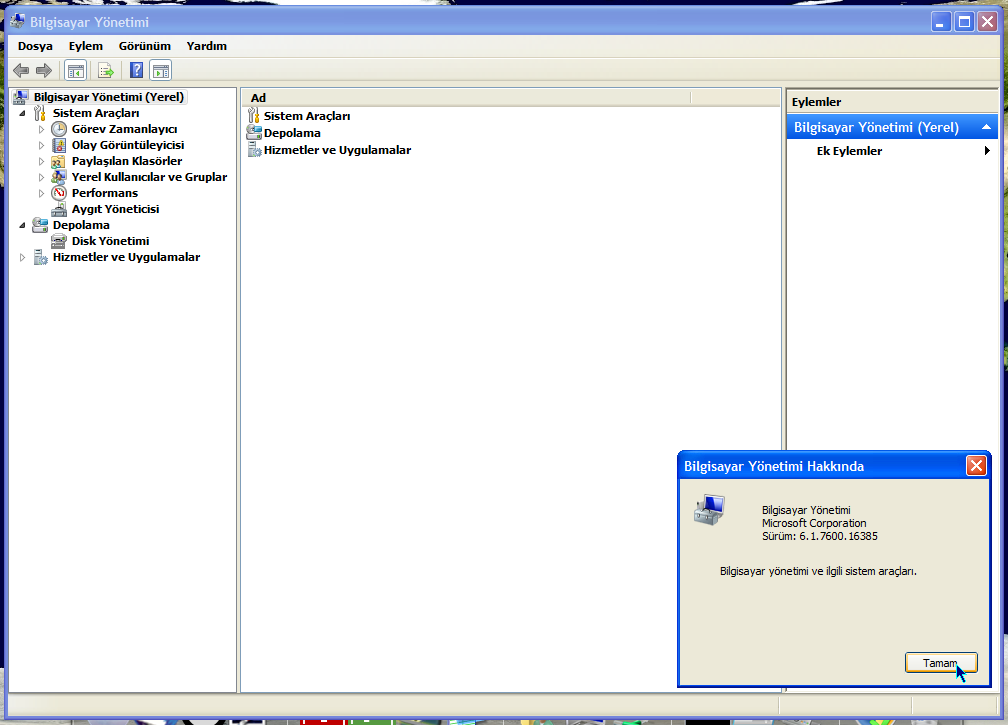1008x725 pixels.
Task: Click the Hizmetler ve Uygulamalar icon in the center list
Action: click(x=254, y=150)
